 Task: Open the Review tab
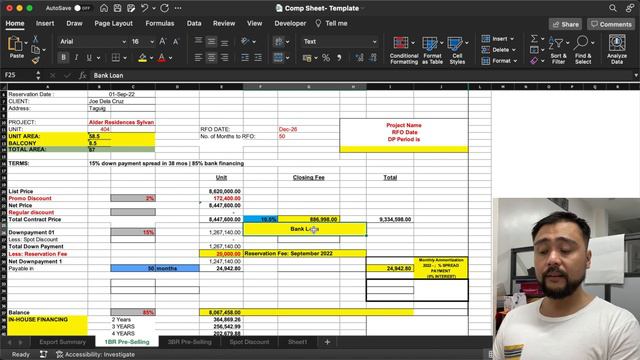pos(224,24)
